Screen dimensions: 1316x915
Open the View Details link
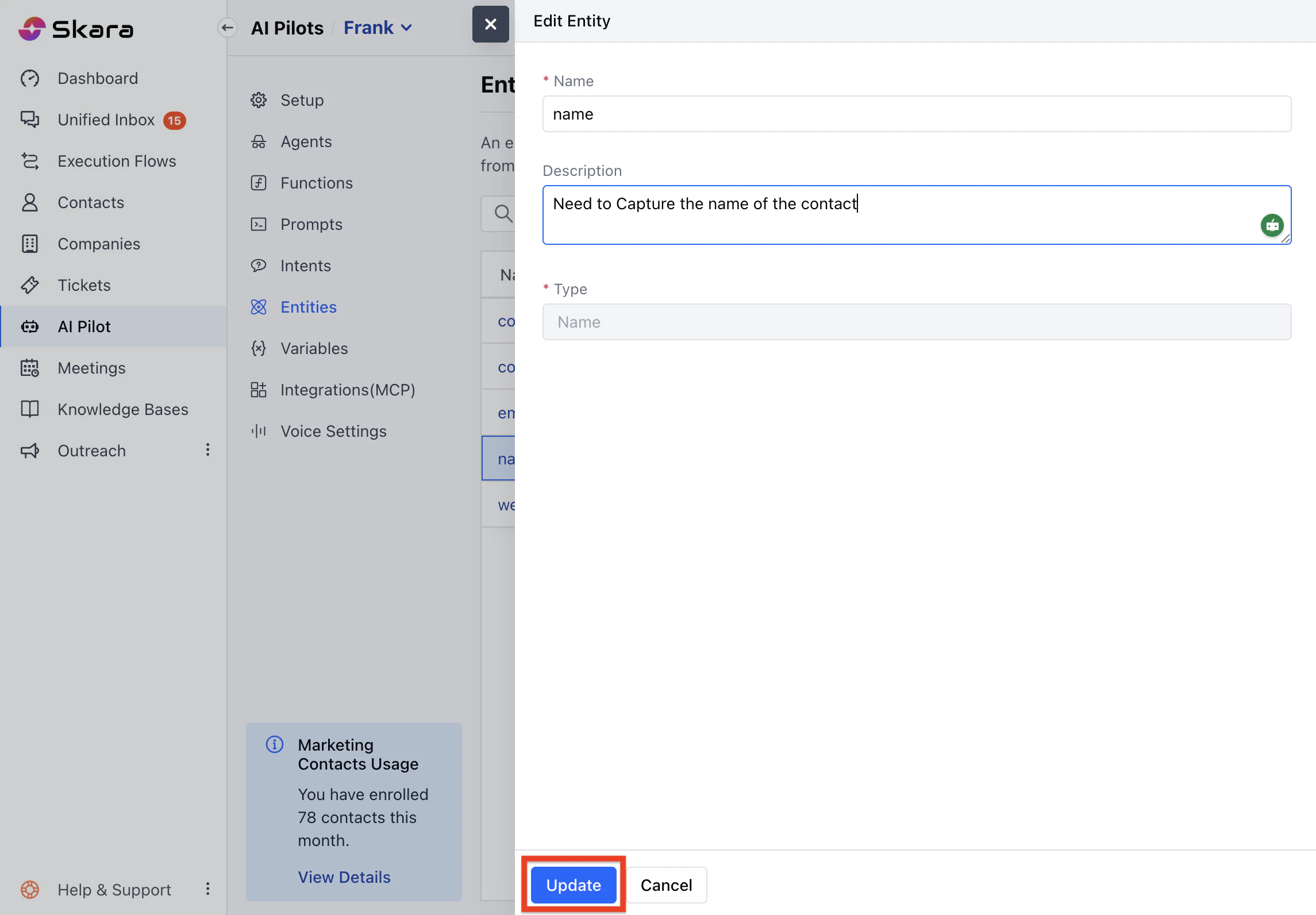(344, 877)
